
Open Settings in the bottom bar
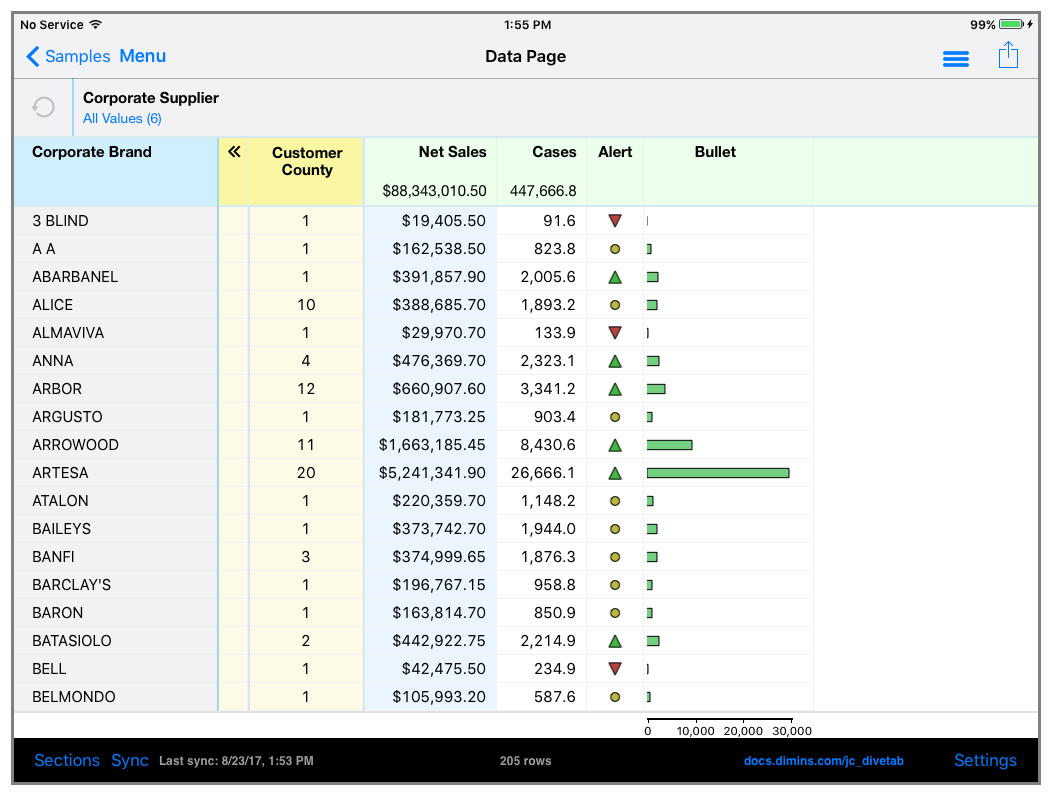(984, 760)
